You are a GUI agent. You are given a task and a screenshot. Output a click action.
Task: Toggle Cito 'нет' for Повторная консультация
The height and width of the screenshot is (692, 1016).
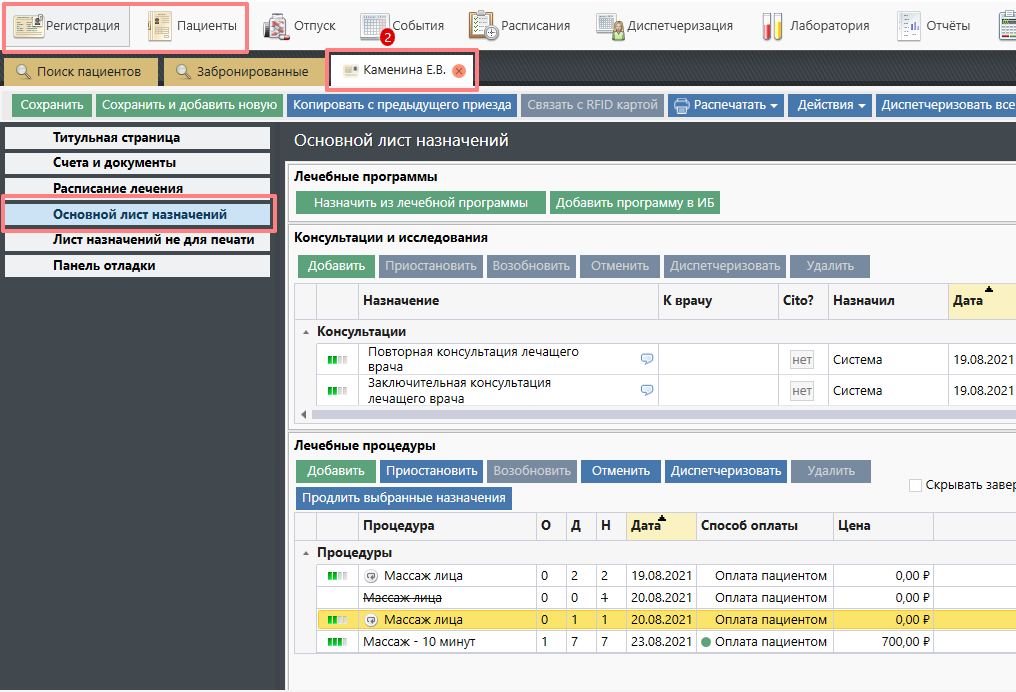(x=801, y=360)
